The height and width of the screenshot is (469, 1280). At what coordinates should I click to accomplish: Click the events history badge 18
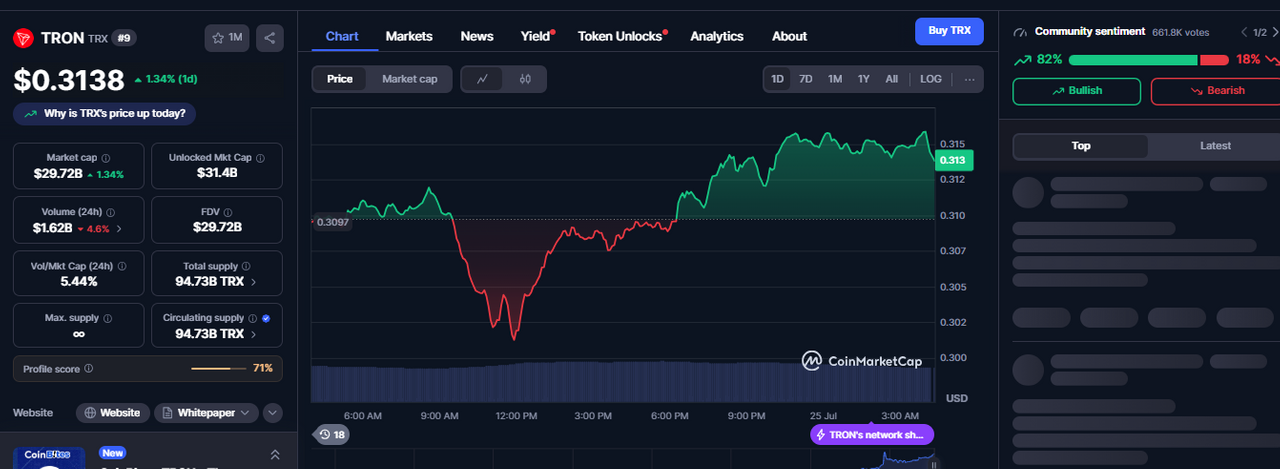(x=331, y=434)
